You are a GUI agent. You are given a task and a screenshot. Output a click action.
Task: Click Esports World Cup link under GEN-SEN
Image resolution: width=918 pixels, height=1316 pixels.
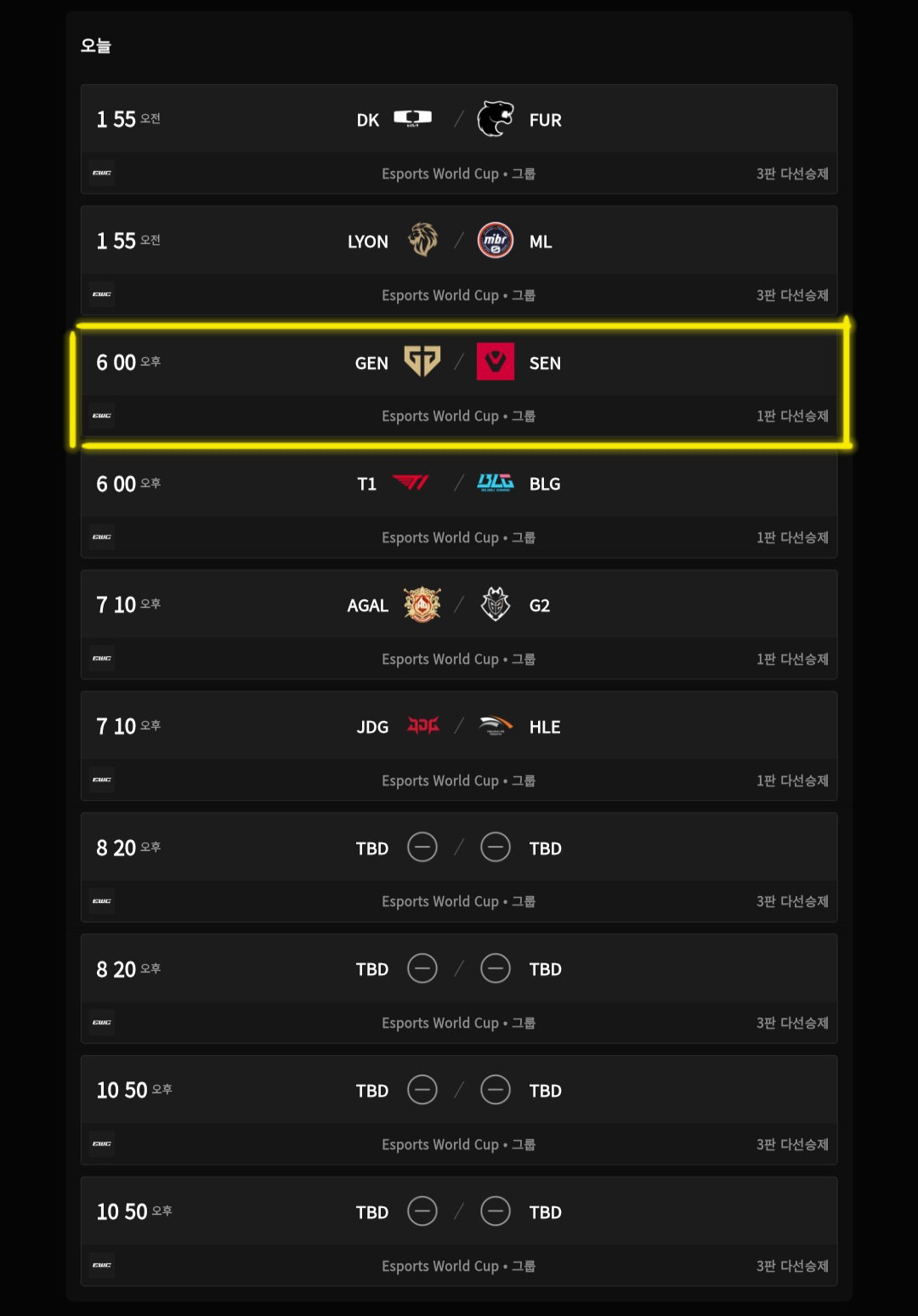tap(458, 416)
